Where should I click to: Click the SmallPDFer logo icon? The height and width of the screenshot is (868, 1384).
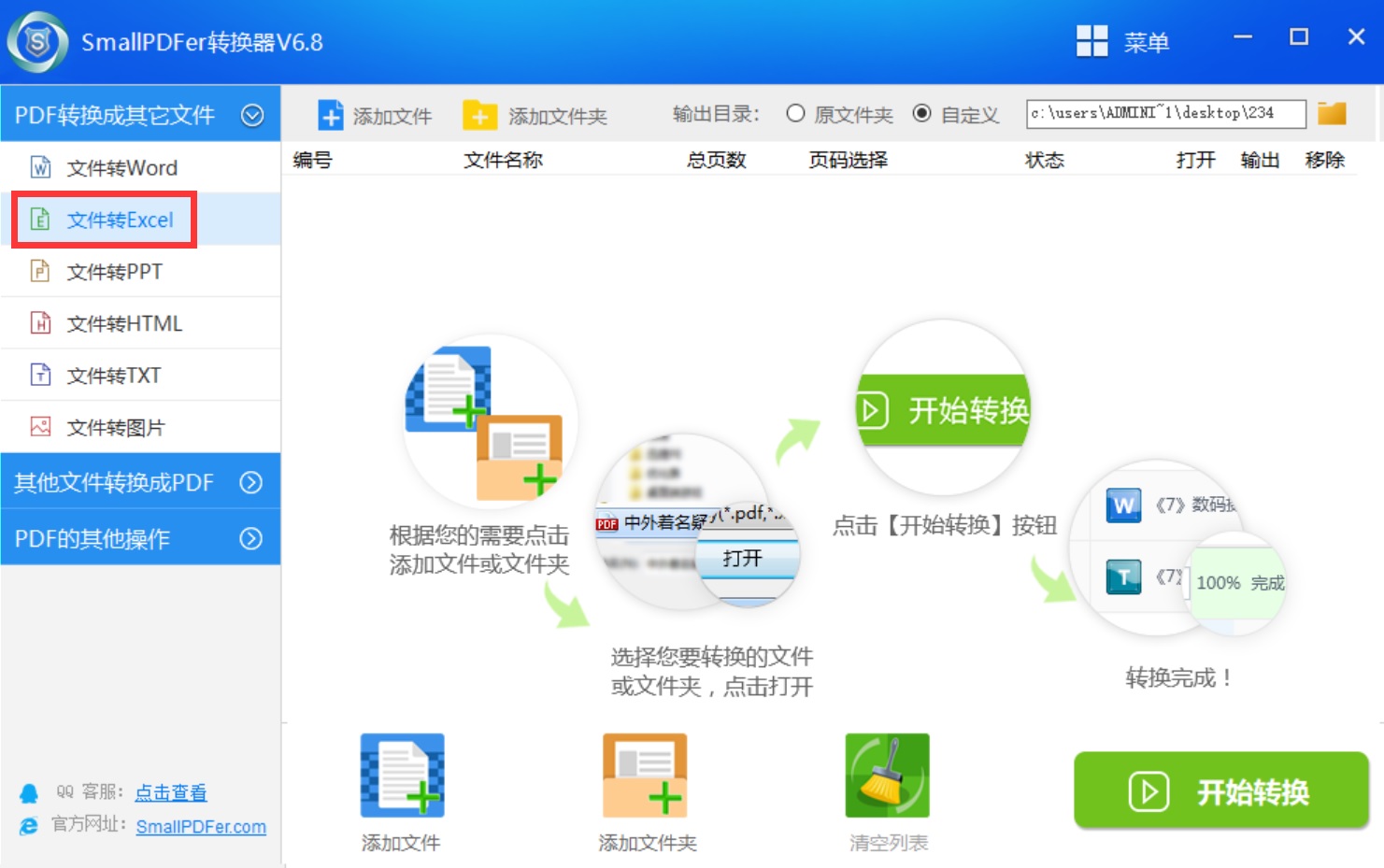click(37, 42)
